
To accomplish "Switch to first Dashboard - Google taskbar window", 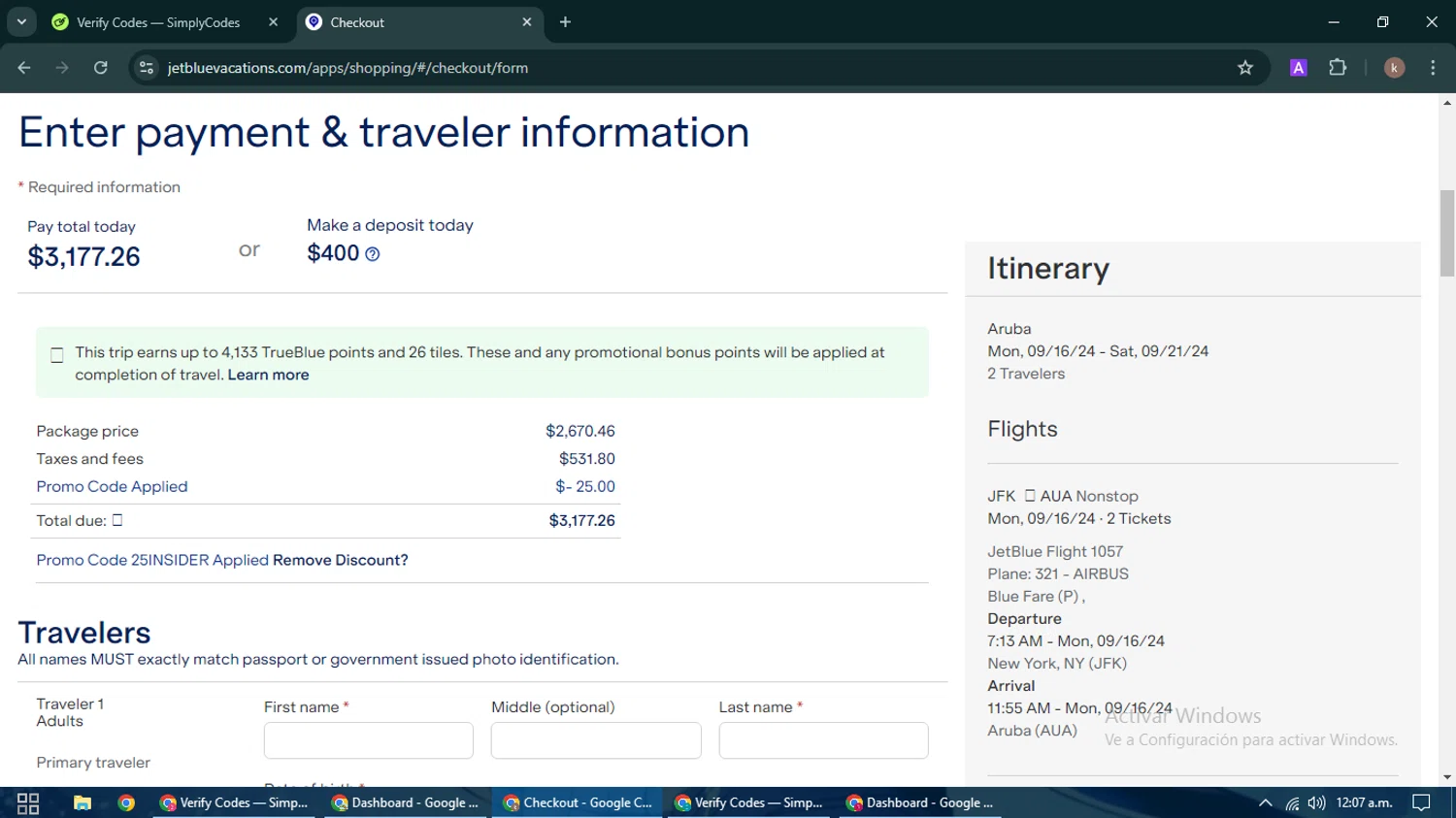I will coord(406,803).
